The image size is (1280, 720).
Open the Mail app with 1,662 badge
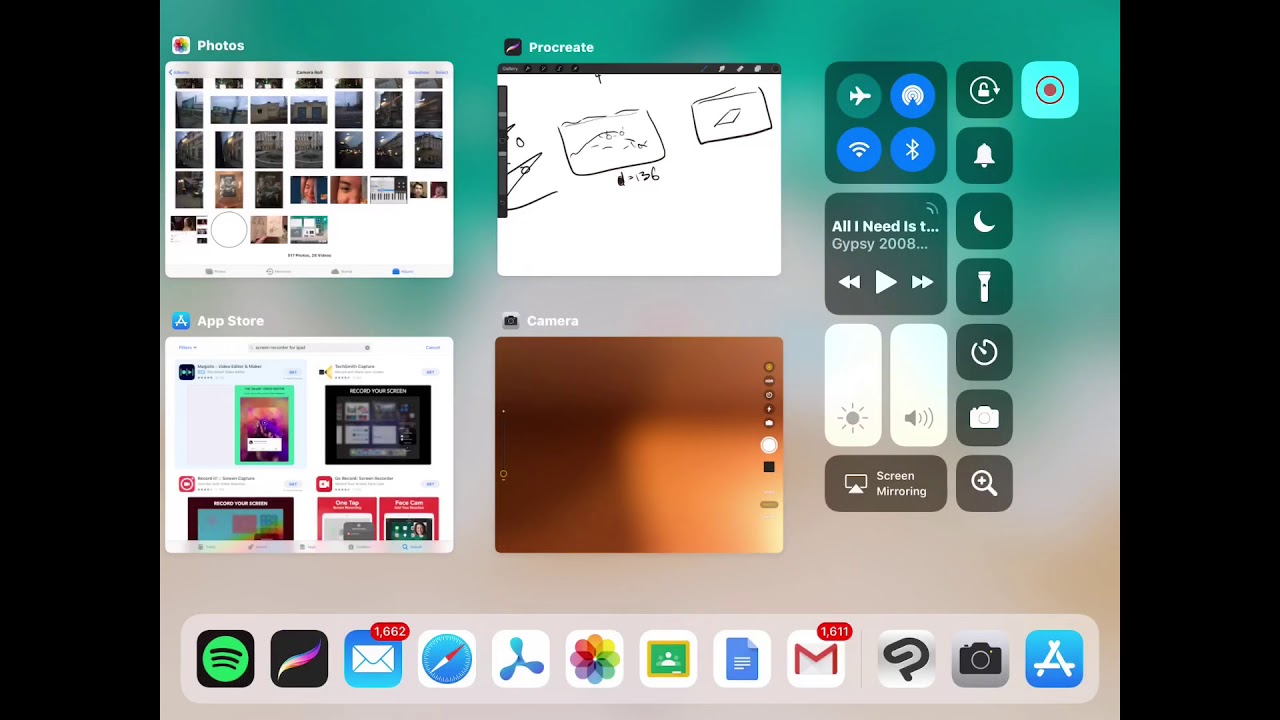pyautogui.click(x=373, y=659)
